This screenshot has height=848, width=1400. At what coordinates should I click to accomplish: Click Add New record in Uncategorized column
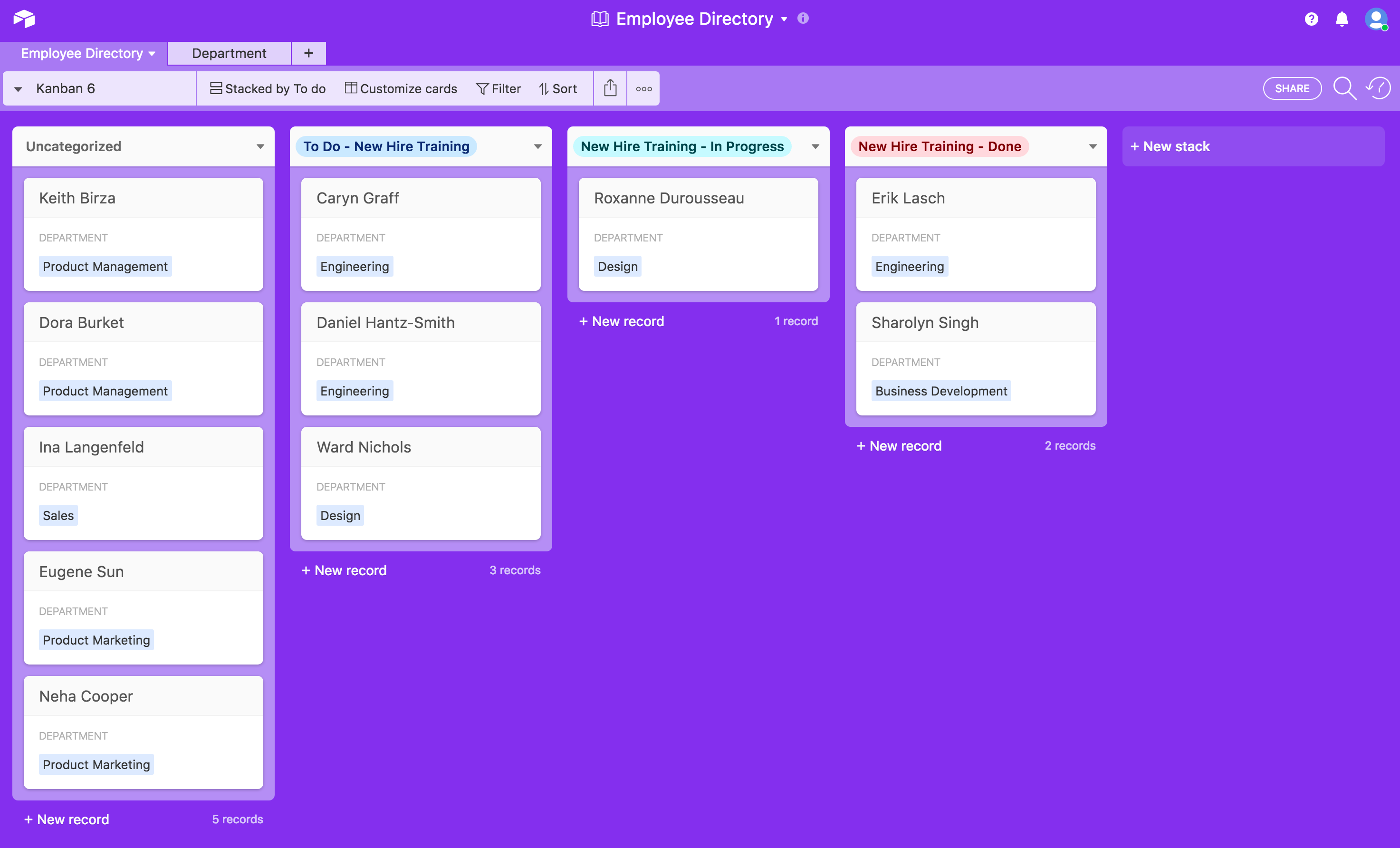coord(66,819)
